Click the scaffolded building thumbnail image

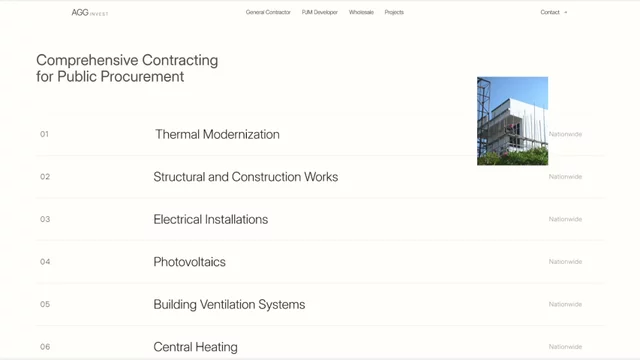coord(513,121)
